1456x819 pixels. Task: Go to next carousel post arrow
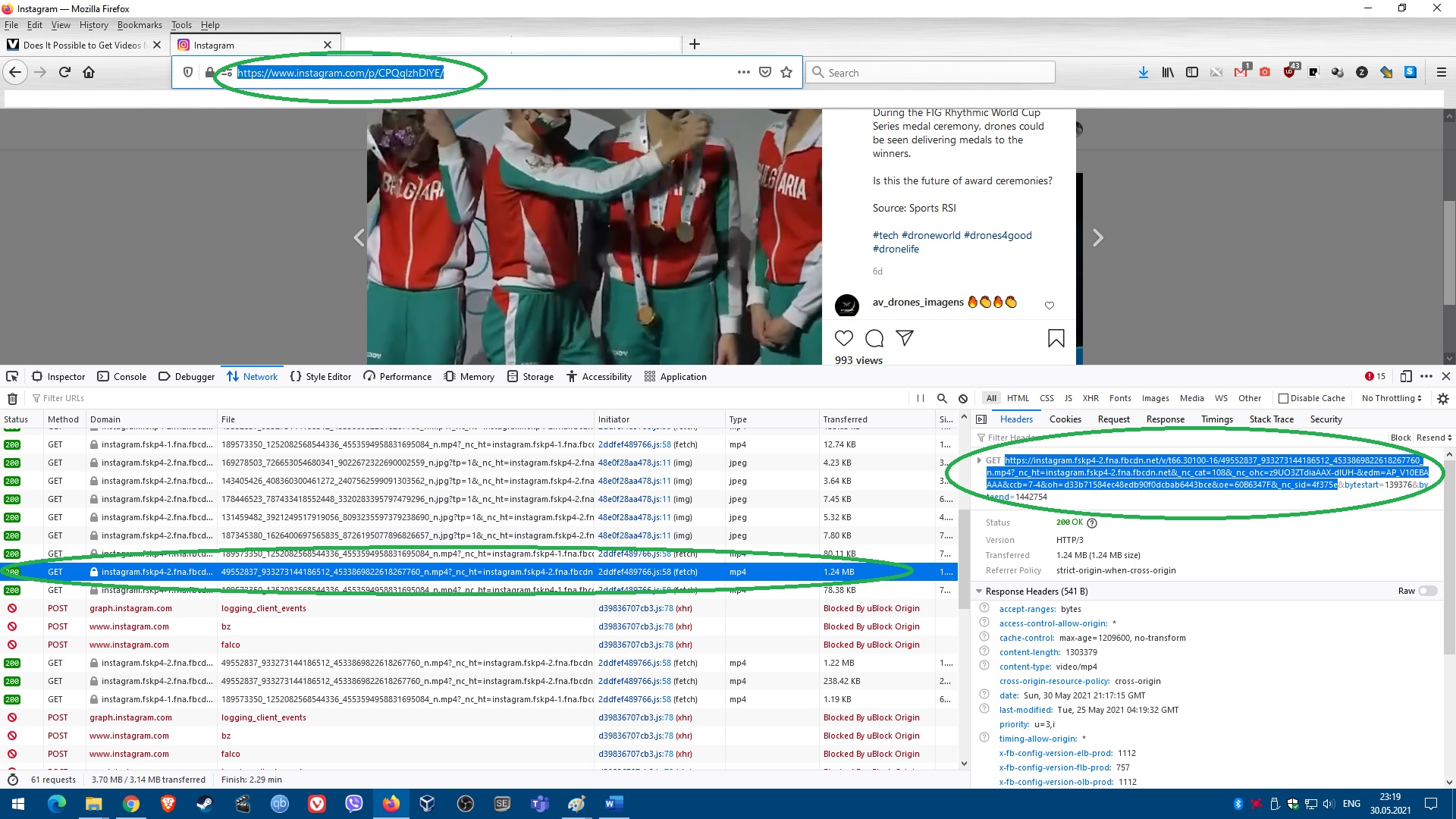coord(1097,237)
